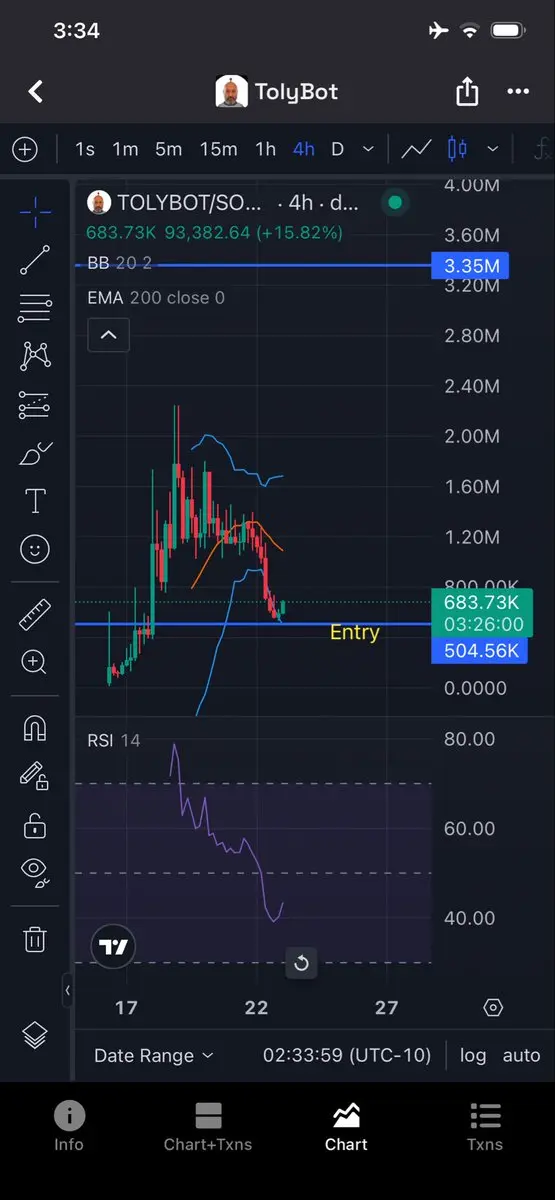Click the TradingView logo badge
The height and width of the screenshot is (1200, 555).
tap(114, 947)
